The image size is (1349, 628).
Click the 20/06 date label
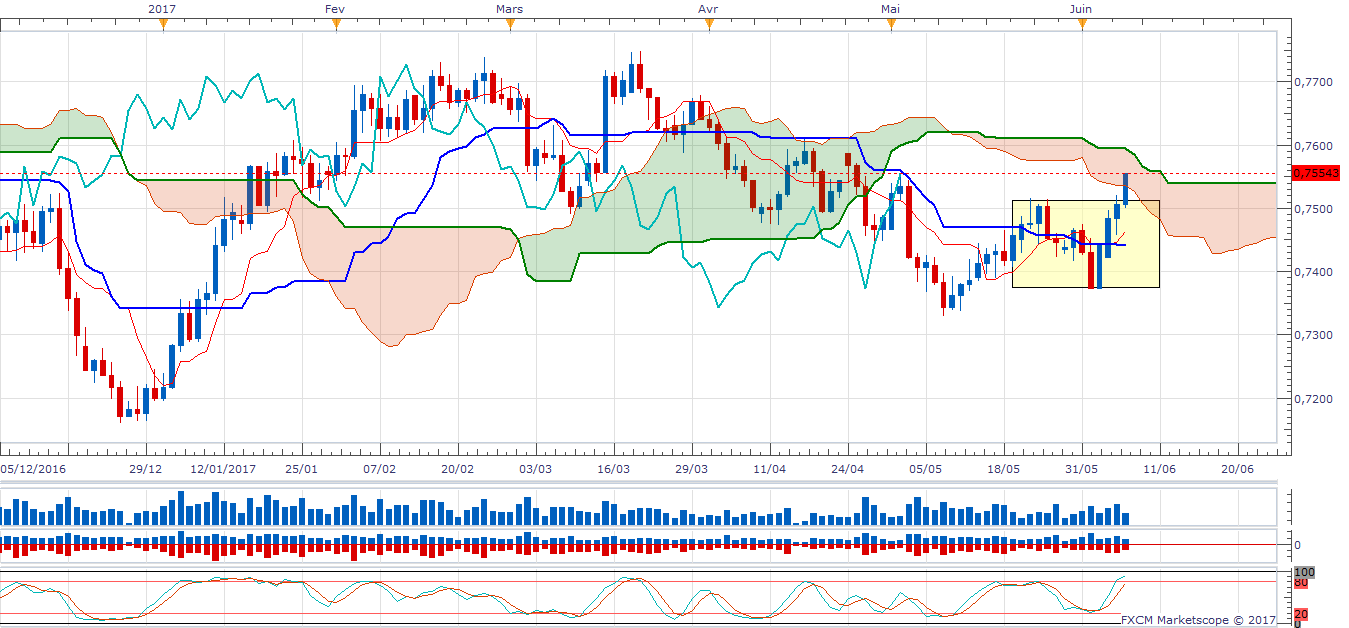tap(1238, 467)
